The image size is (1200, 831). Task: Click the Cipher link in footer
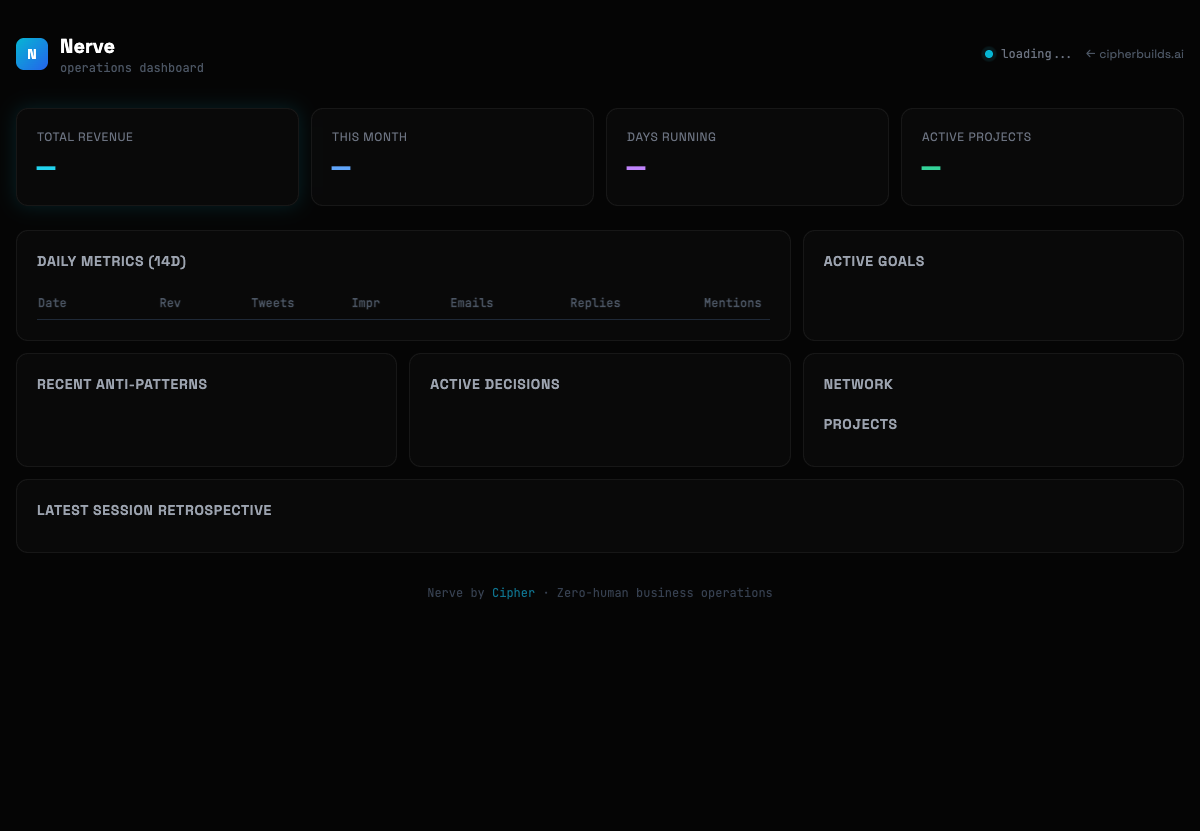pyautogui.click(x=513, y=593)
